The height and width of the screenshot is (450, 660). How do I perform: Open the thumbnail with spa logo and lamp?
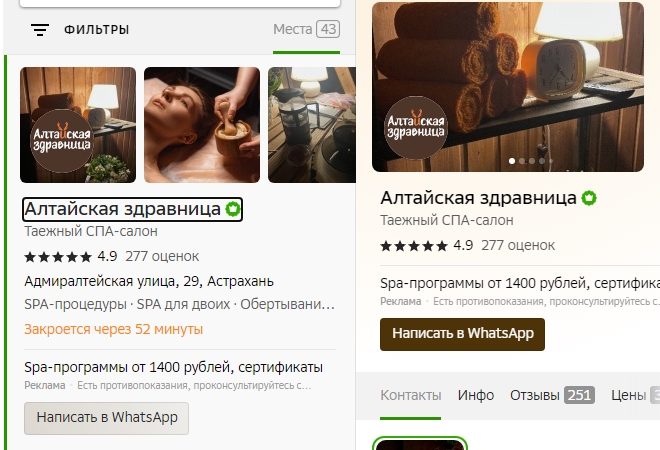pyautogui.click(x=78, y=125)
